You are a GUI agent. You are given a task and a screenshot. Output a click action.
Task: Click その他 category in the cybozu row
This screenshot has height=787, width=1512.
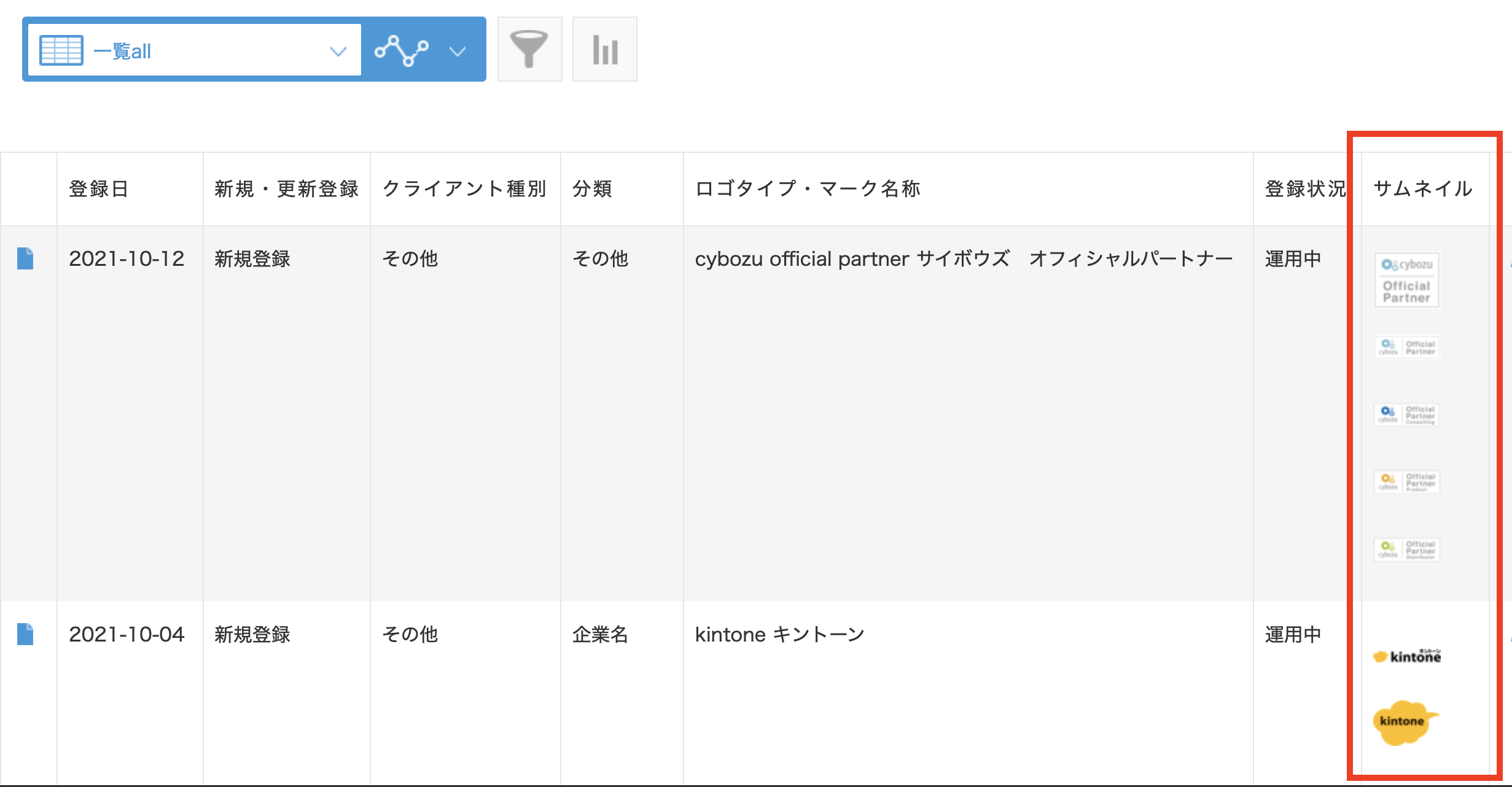pyautogui.click(x=600, y=258)
